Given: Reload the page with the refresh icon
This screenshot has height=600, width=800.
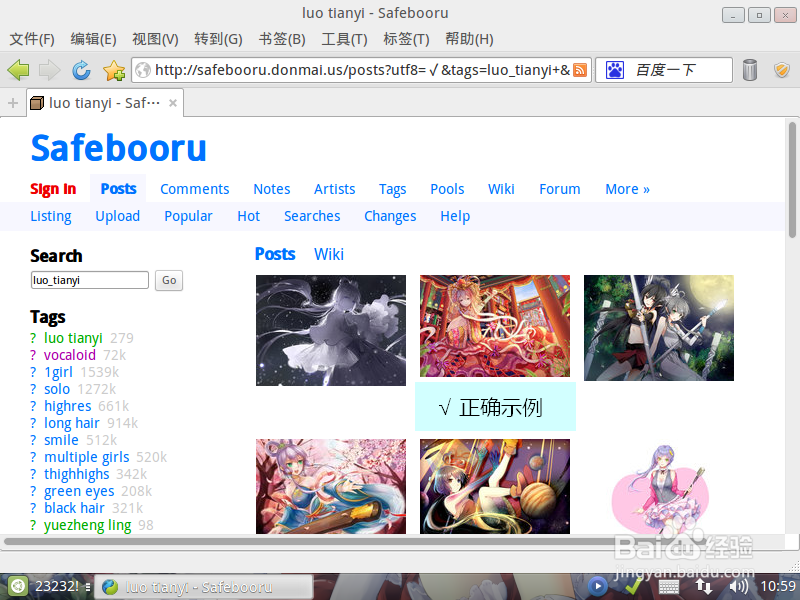Looking at the screenshot, I should 81,70.
